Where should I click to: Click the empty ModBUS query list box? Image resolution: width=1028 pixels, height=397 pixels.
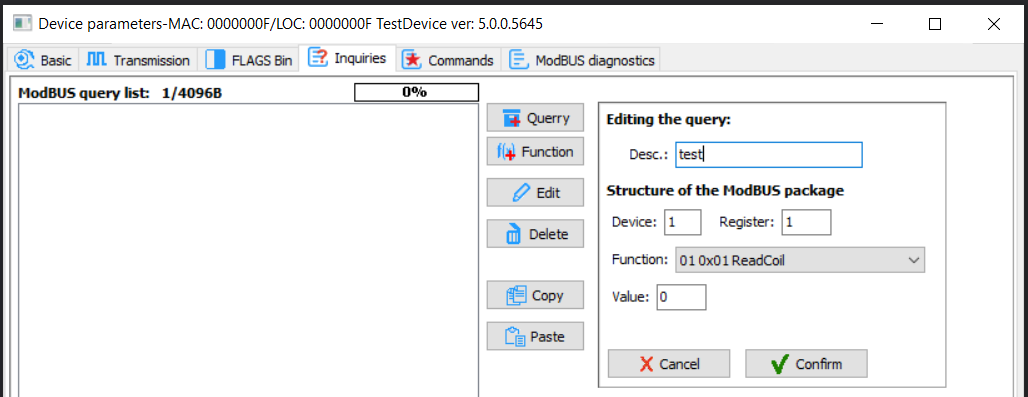click(x=248, y=250)
